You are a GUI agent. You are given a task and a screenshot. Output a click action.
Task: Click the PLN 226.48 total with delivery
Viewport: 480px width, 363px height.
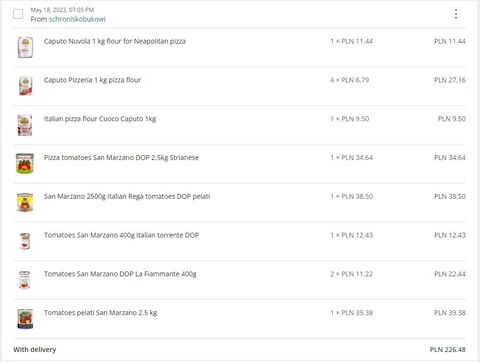pyautogui.click(x=447, y=350)
